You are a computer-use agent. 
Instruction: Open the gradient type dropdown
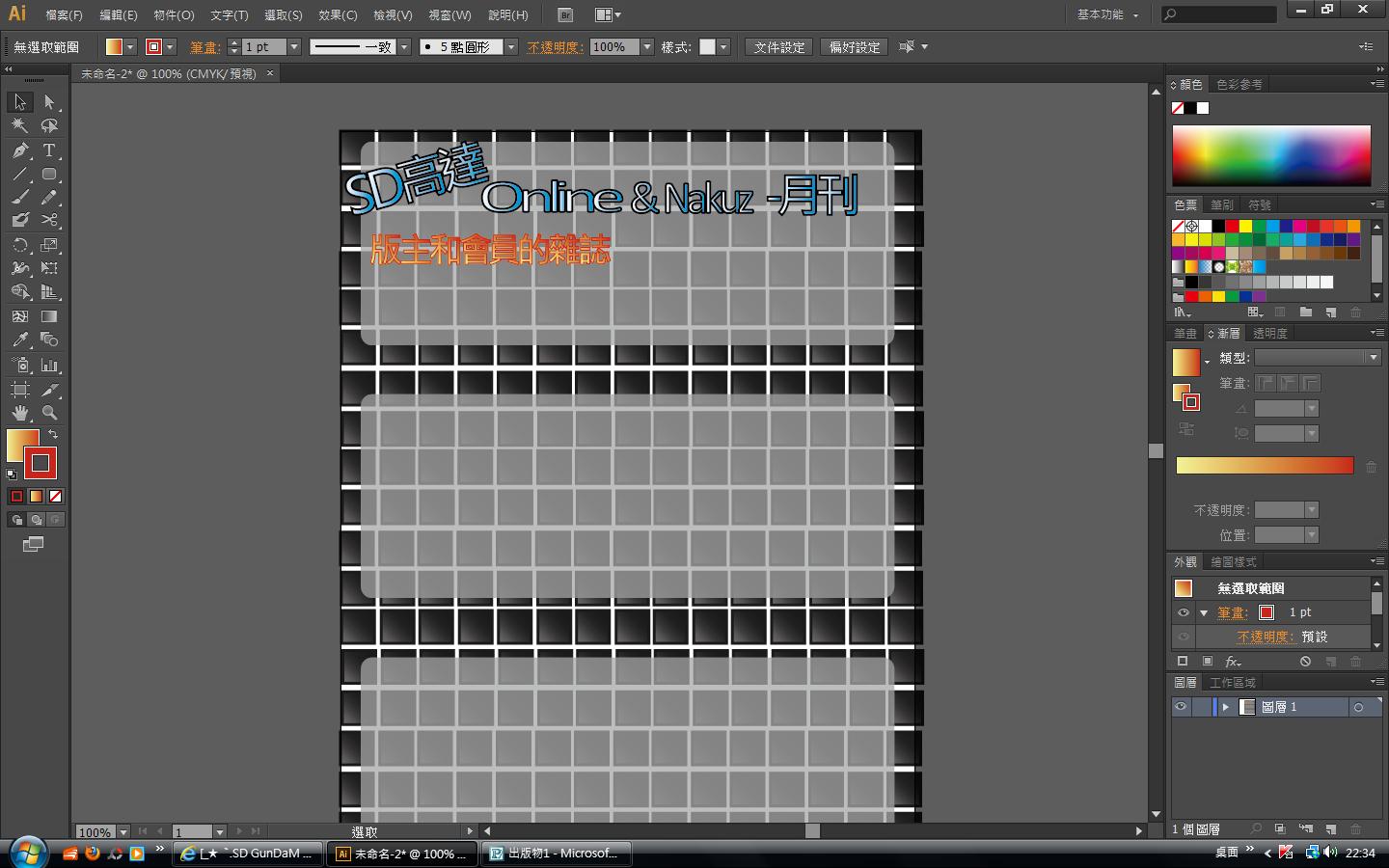(x=1374, y=358)
